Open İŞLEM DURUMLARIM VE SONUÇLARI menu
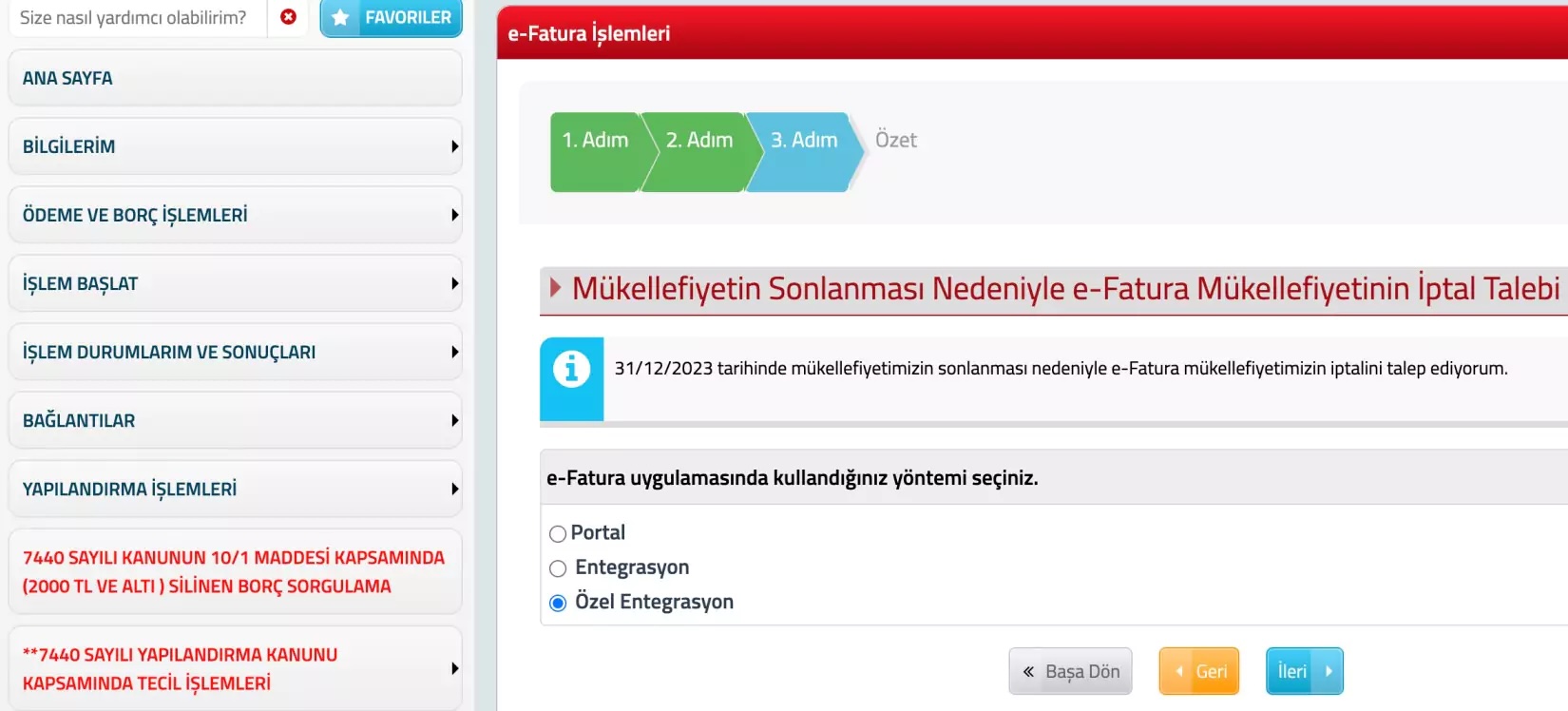Screen dimensions: 1568x711 coord(235,352)
